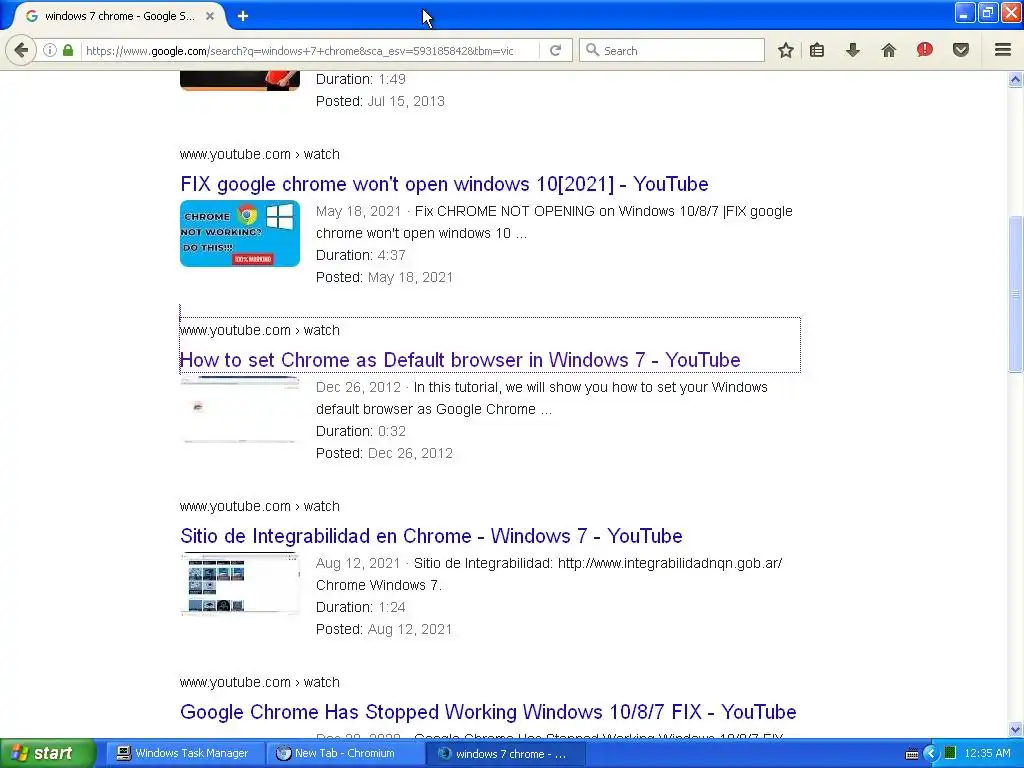
Task: Switch to New Tab - Chromium taskbar item
Action: click(344, 754)
